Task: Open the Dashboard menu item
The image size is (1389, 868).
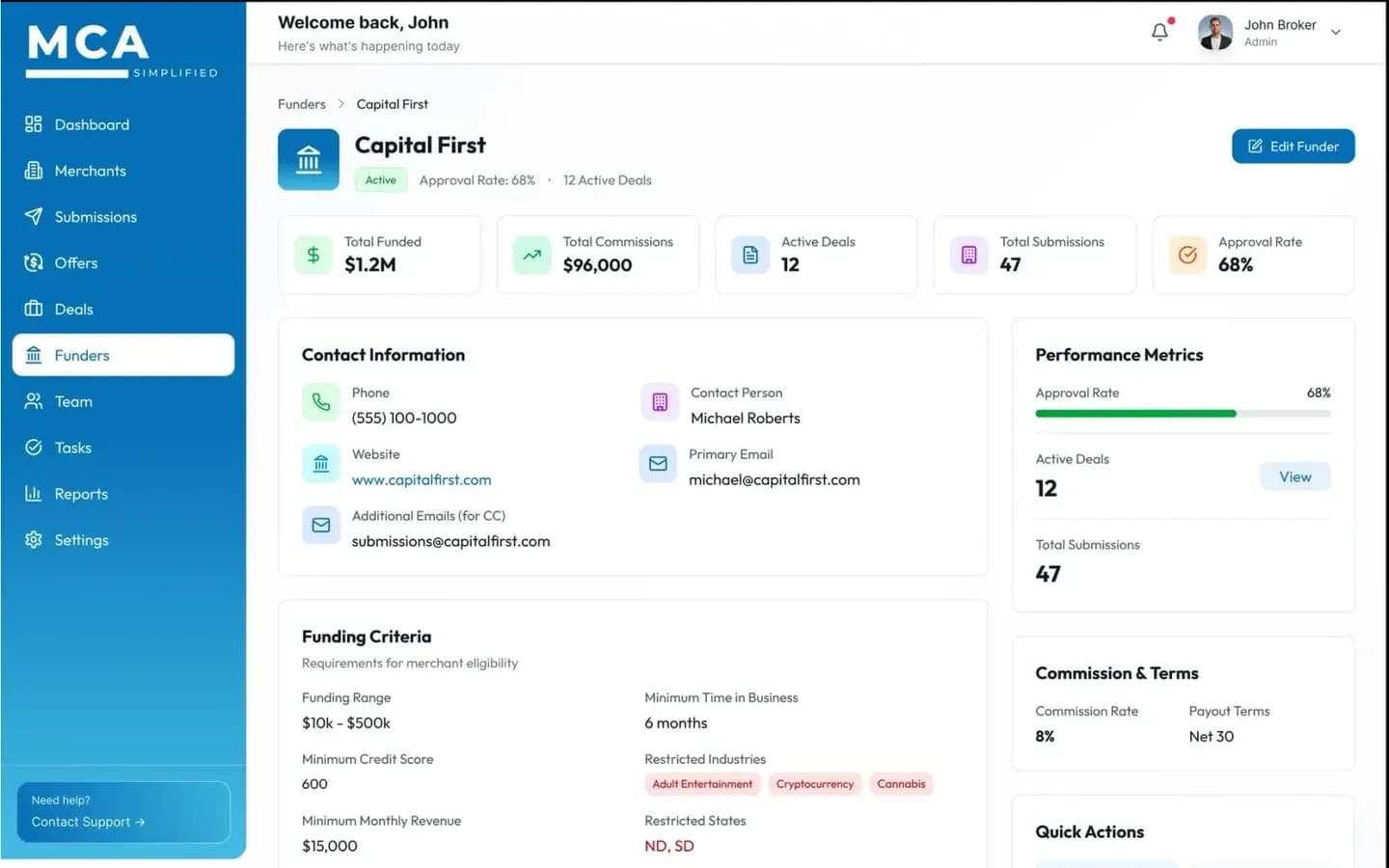Action: (x=123, y=124)
